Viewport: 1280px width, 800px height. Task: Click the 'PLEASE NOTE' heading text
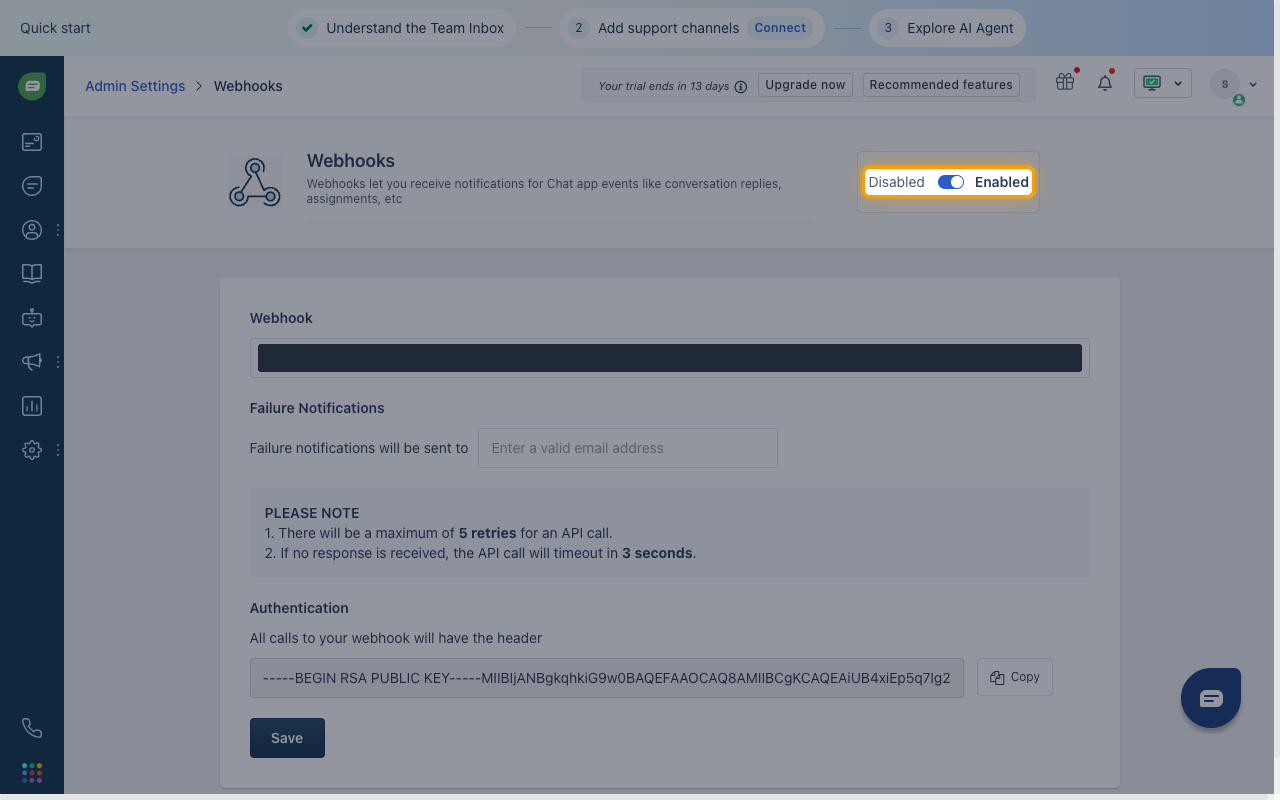pyautogui.click(x=312, y=513)
